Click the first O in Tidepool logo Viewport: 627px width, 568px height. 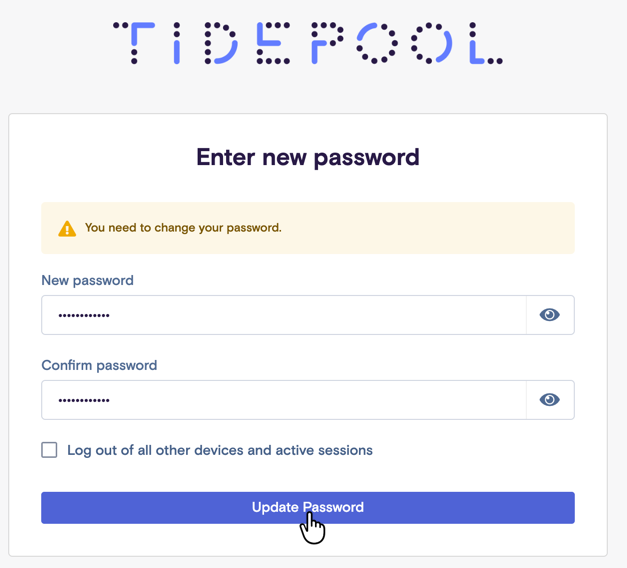pyautogui.click(x=377, y=43)
